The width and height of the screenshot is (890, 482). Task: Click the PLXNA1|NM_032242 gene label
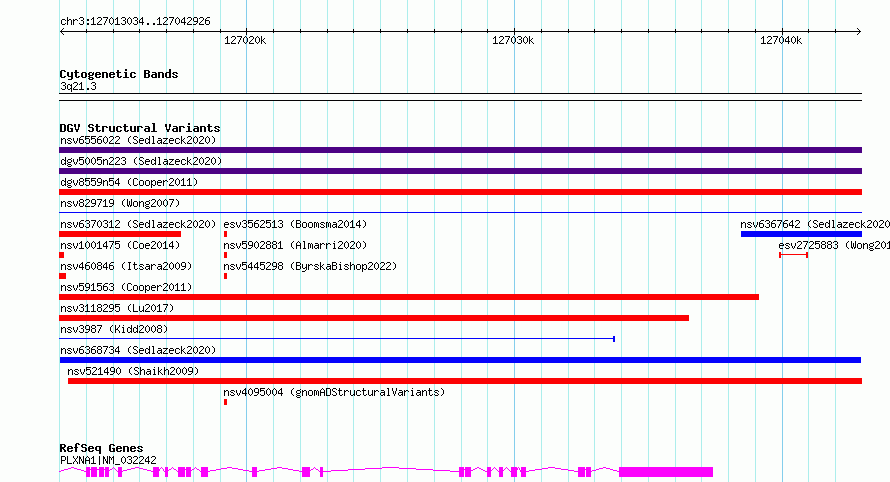coord(108,460)
